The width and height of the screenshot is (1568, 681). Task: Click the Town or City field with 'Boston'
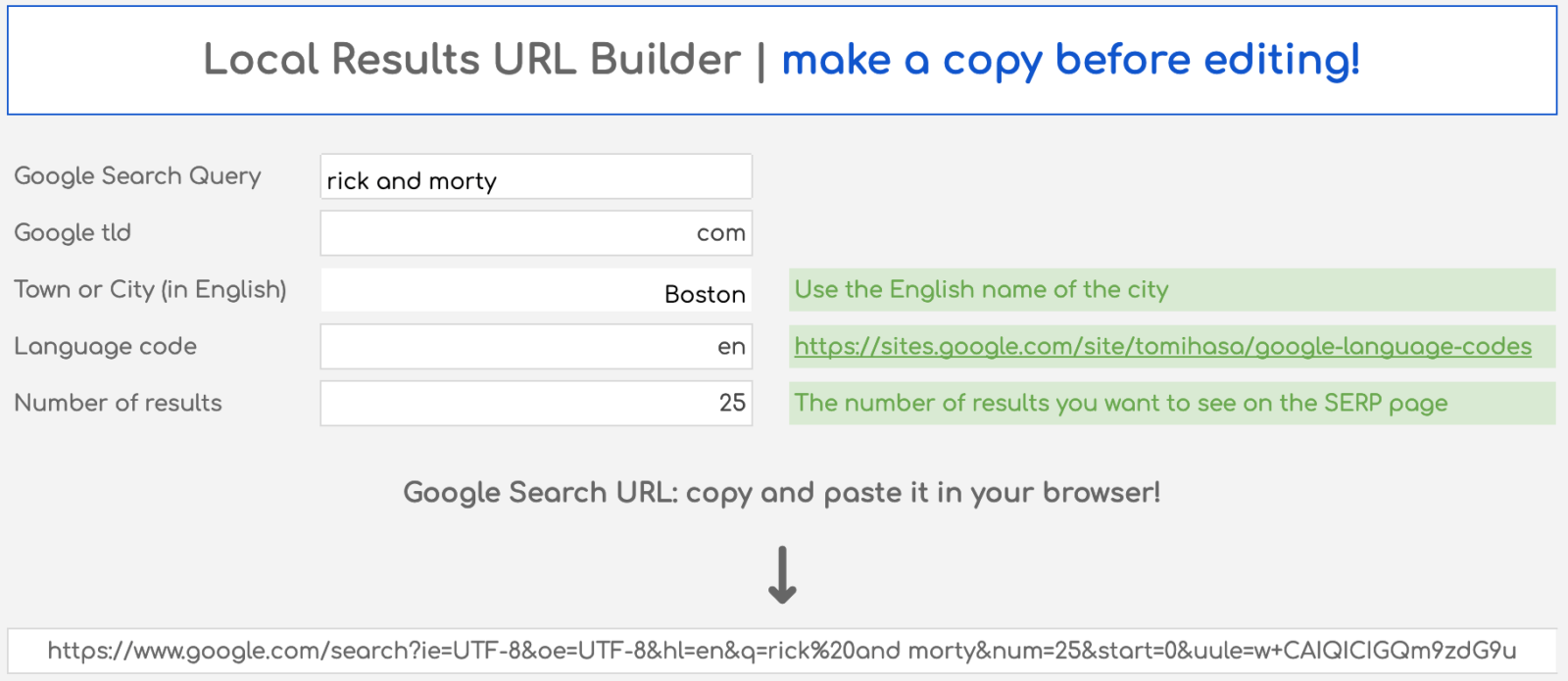coord(534,290)
